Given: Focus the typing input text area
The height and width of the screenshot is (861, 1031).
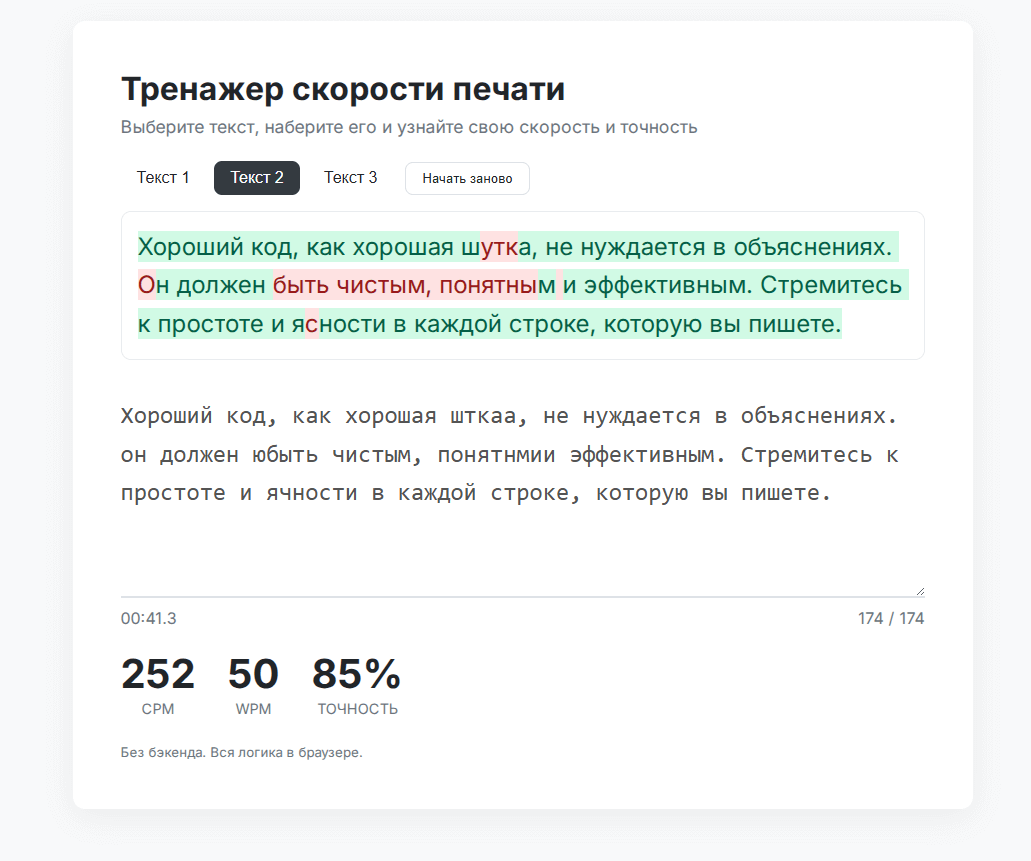Looking at the screenshot, I should [x=522, y=540].
